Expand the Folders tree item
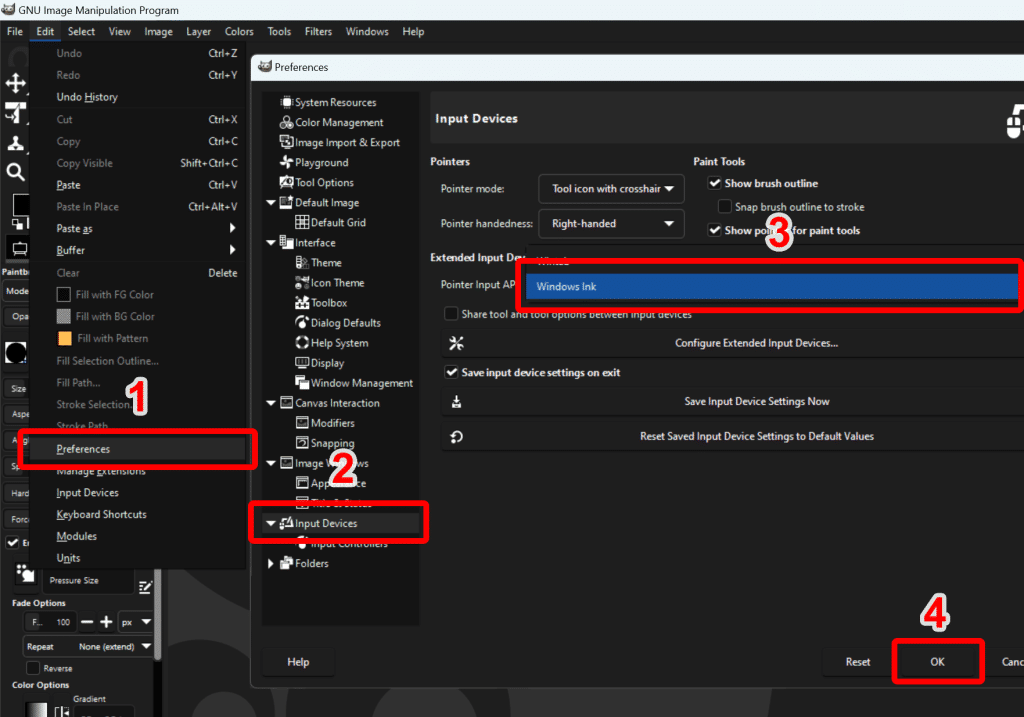Screen dimensions: 1024x717 point(271,564)
